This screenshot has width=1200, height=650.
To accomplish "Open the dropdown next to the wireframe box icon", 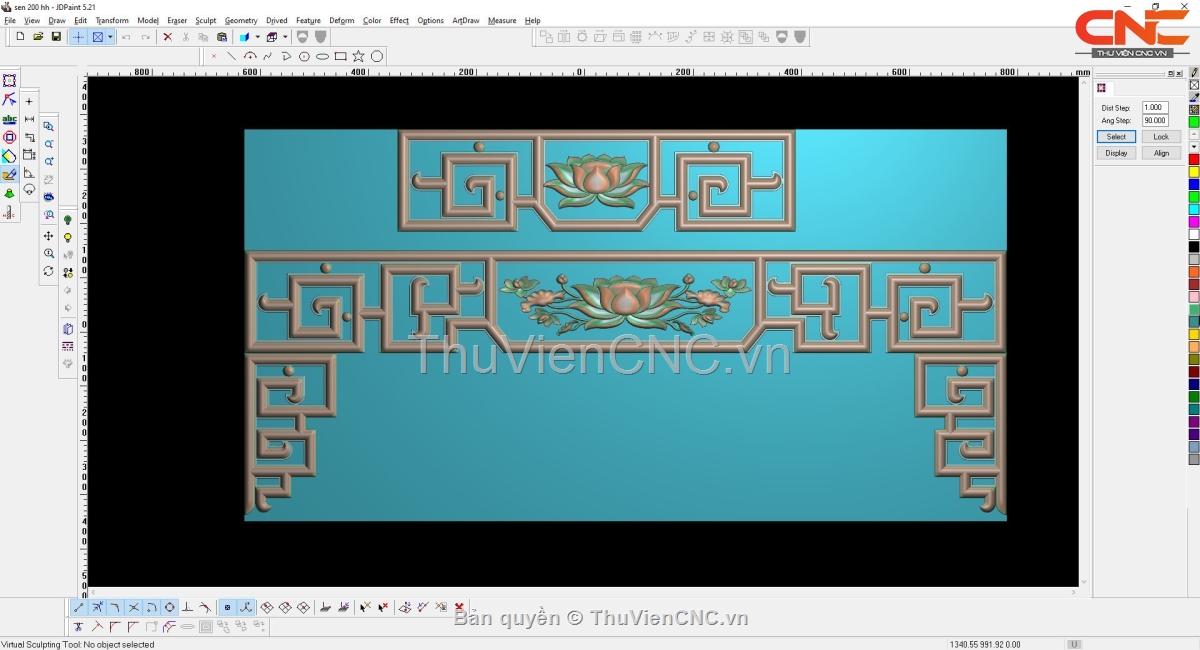I will coord(285,37).
